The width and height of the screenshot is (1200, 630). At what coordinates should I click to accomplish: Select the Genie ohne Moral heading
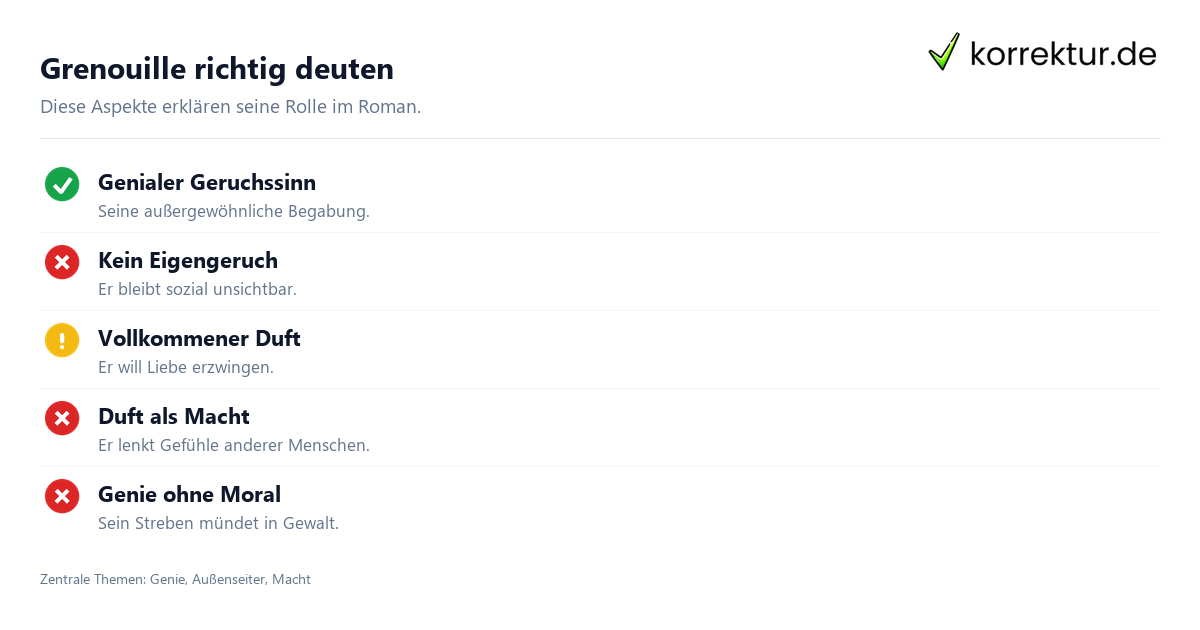pos(189,495)
